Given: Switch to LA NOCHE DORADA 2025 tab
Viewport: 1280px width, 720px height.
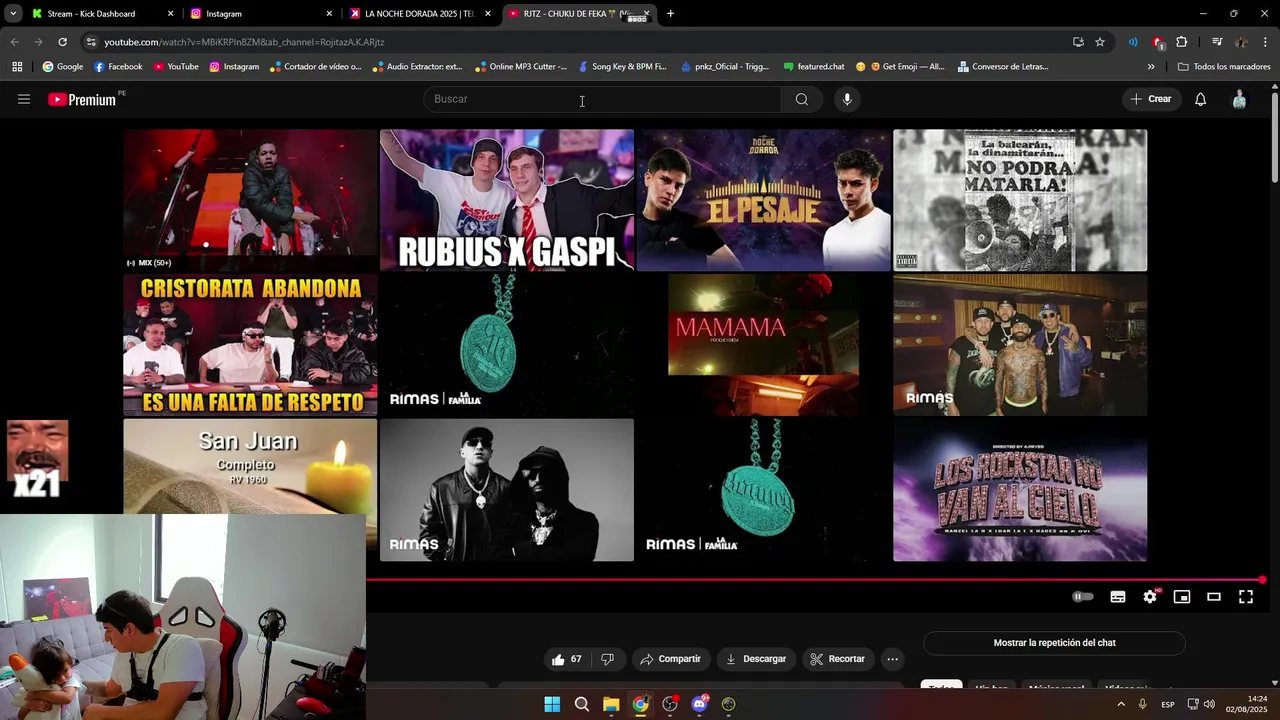Looking at the screenshot, I should (x=420, y=14).
